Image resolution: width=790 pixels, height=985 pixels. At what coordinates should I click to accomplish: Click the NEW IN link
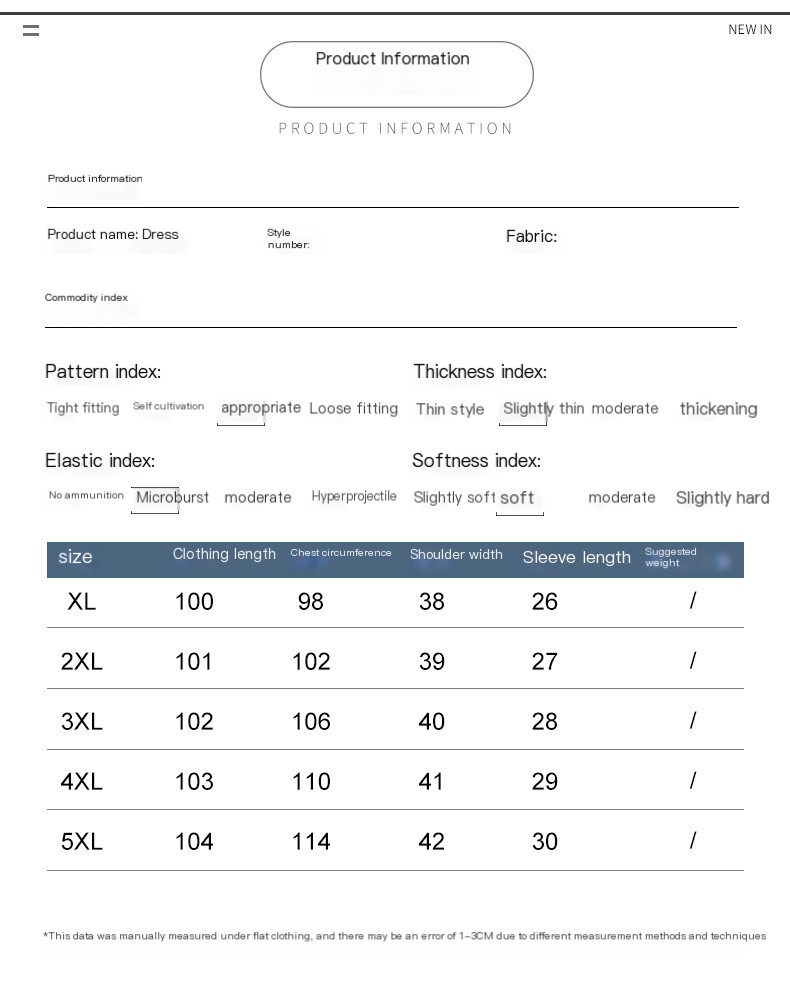click(750, 30)
